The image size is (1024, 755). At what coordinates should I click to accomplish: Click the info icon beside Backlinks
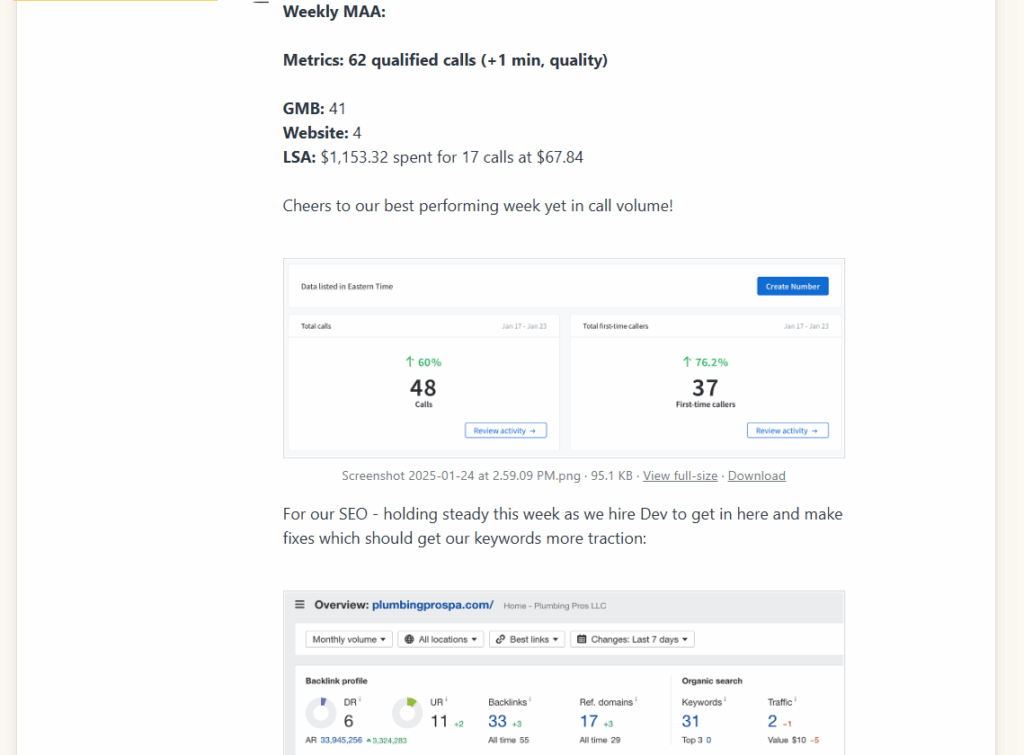(x=529, y=700)
